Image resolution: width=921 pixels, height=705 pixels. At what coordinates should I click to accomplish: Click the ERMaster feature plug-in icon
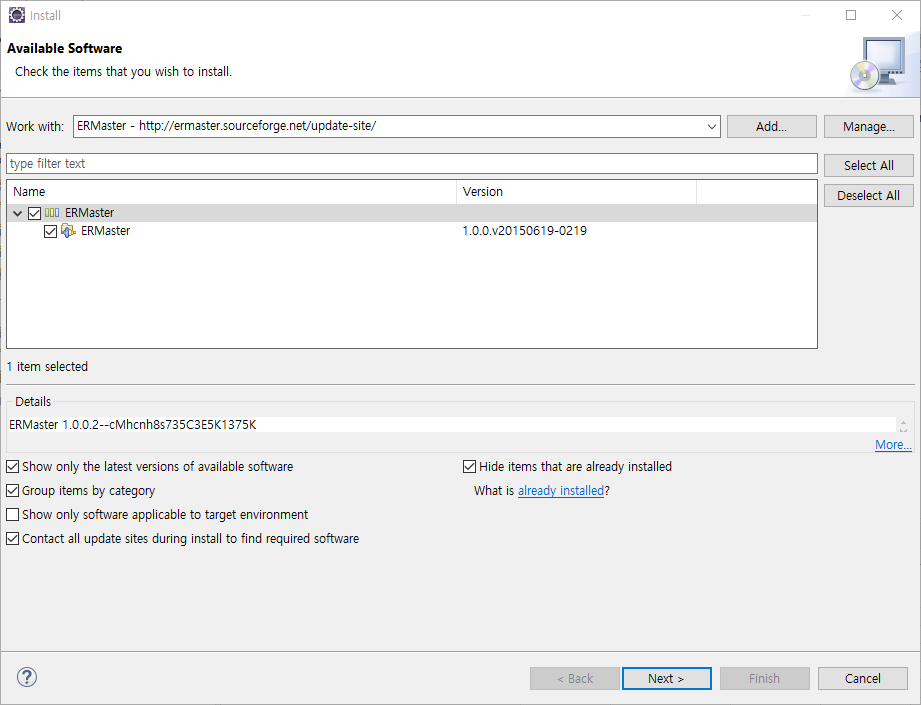click(68, 231)
